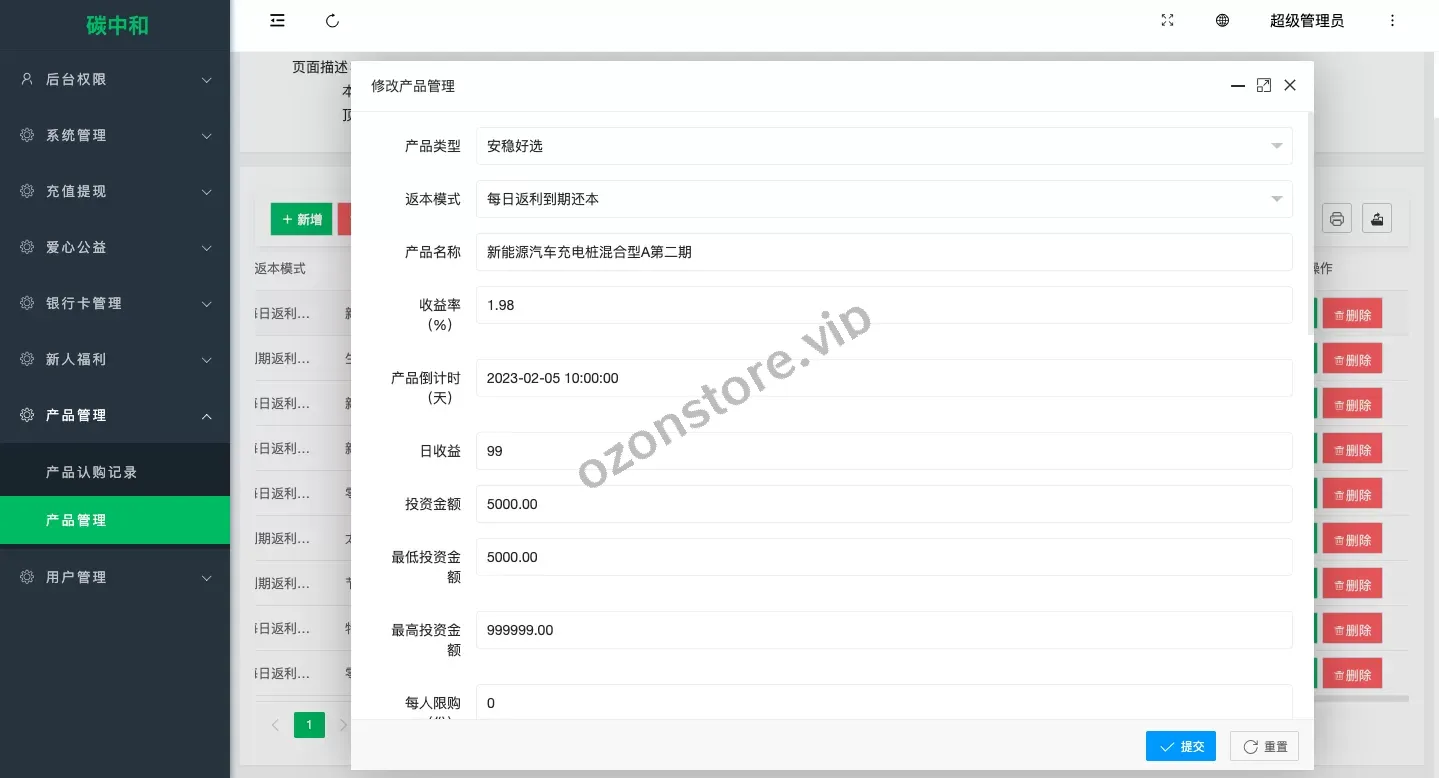Viewport: 1439px width, 778px height.
Task: Open 产品认购记录 menu item
Action: 92,472
